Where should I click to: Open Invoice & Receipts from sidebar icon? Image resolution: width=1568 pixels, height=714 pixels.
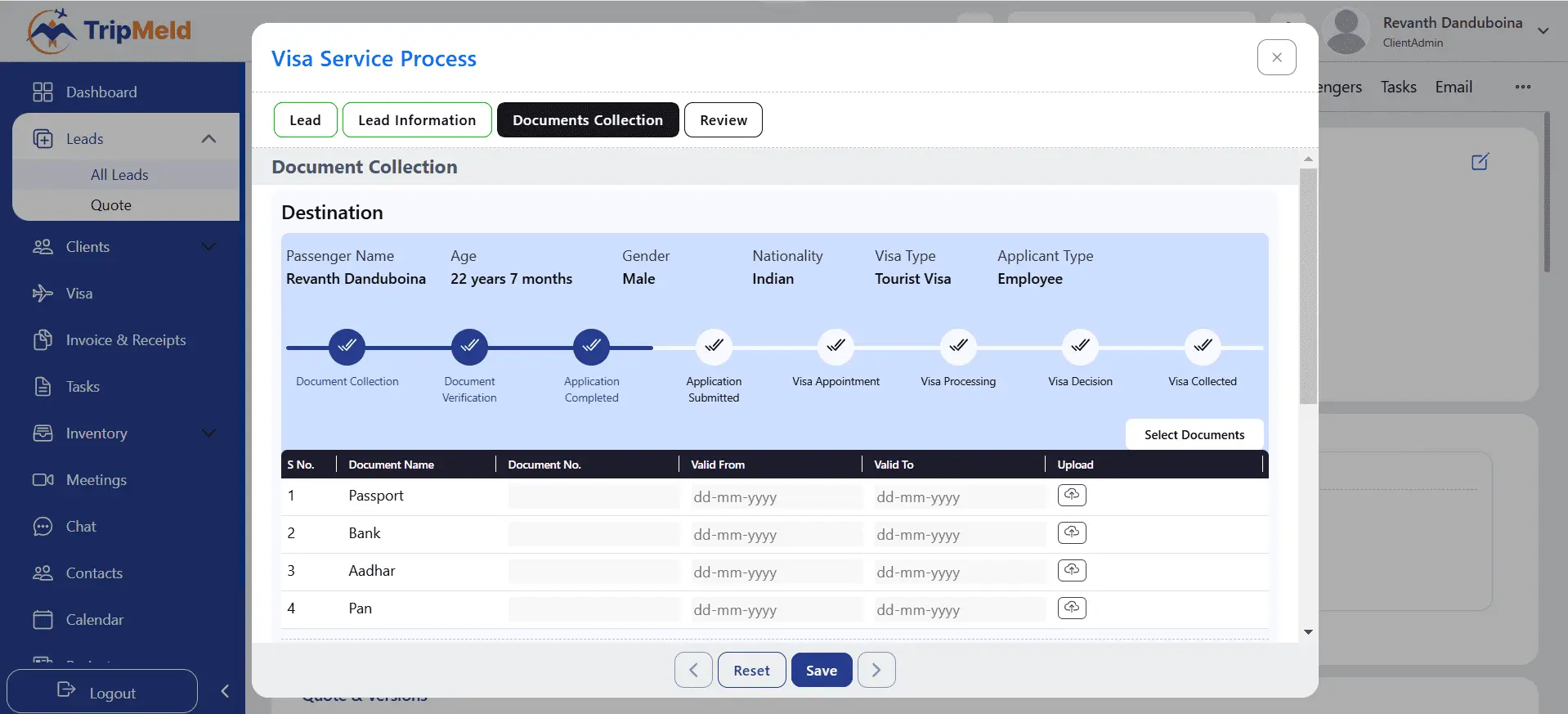click(43, 340)
